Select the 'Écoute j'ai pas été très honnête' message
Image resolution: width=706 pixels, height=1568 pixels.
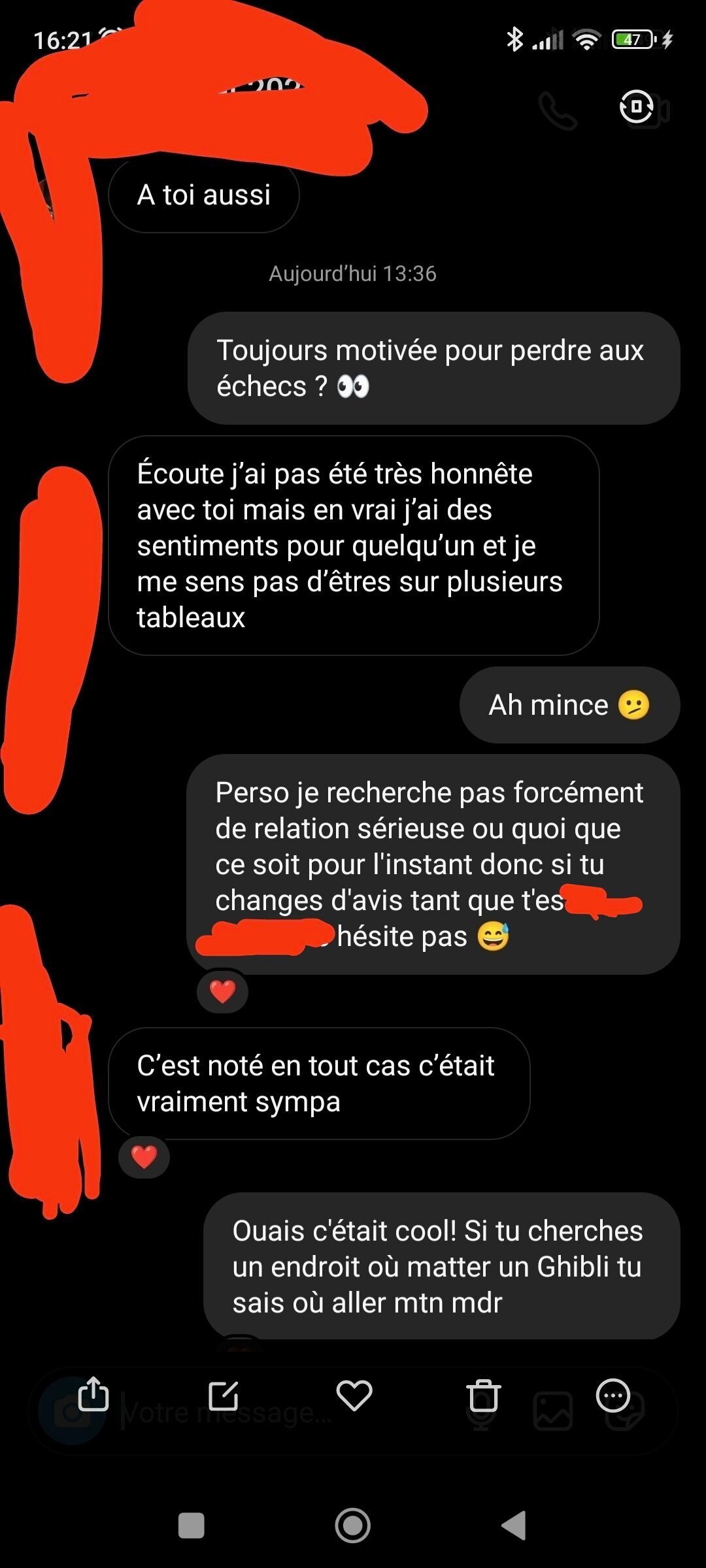click(x=354, y=546)
